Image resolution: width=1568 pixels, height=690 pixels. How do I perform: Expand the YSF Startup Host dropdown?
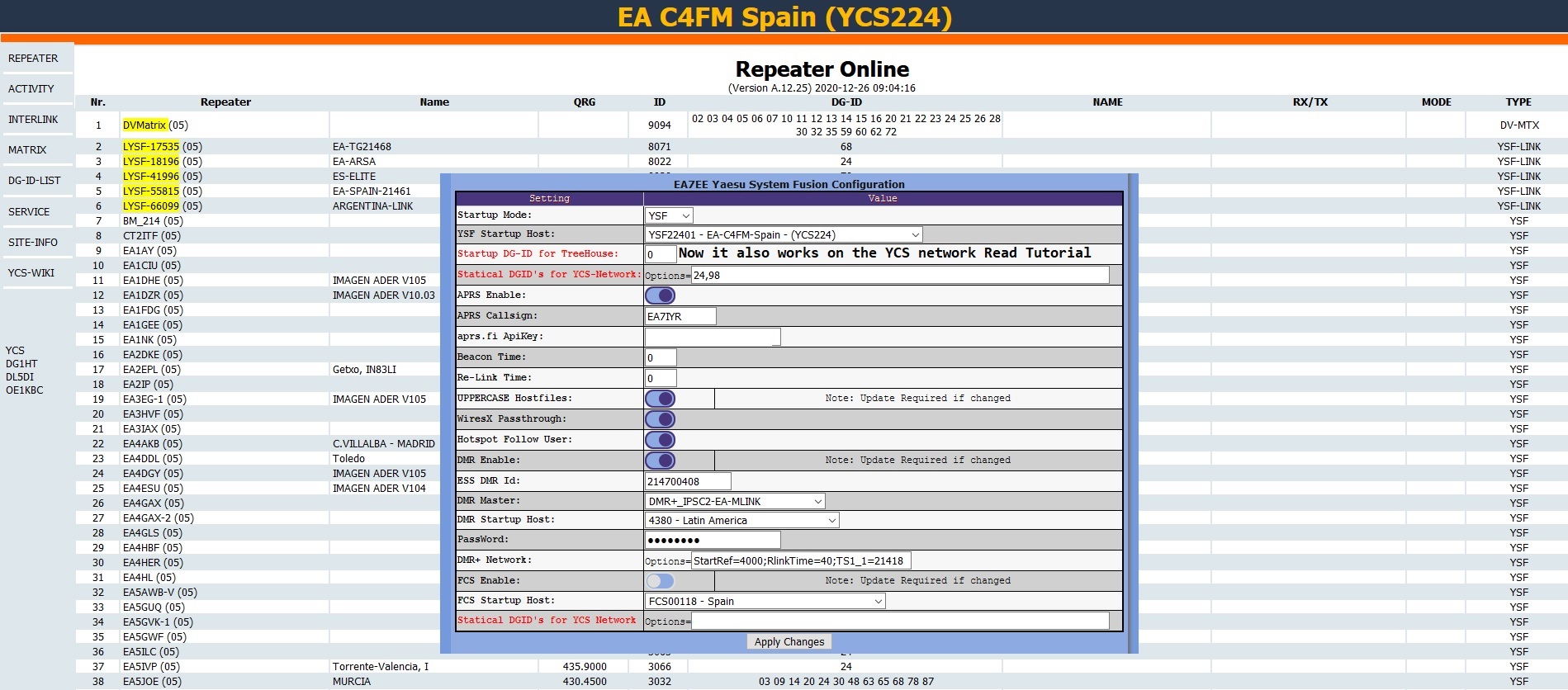coord(783,235)
